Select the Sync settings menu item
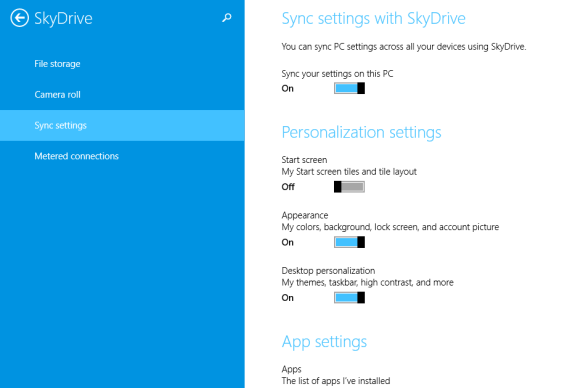The width and height of the screenshot is (580, 388). 122,125
